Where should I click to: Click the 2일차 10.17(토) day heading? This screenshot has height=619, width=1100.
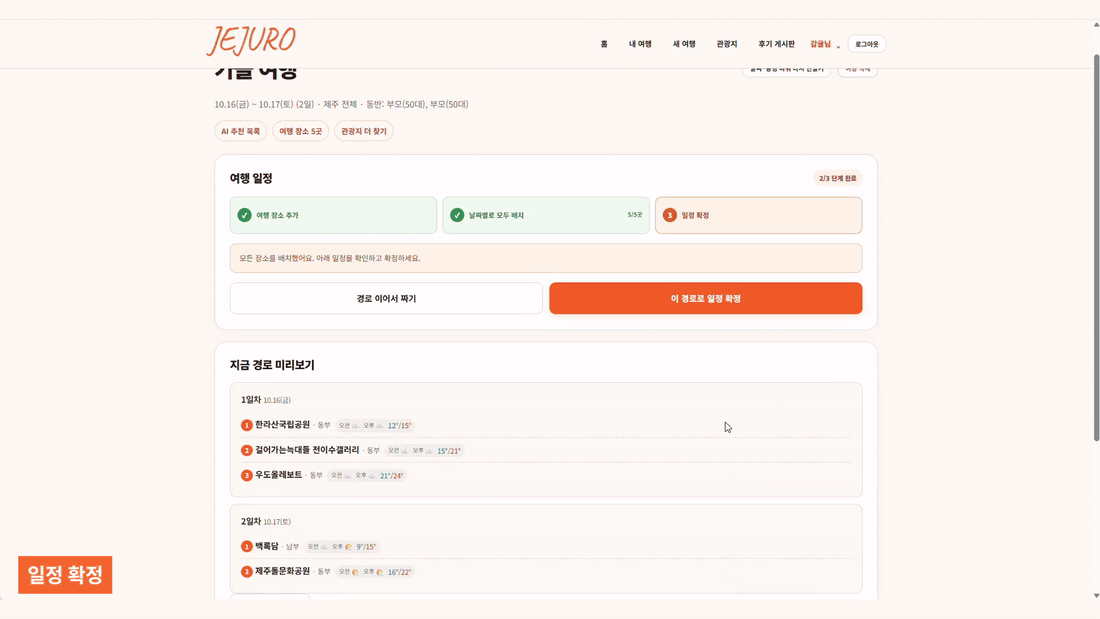[x=266, y=521]
